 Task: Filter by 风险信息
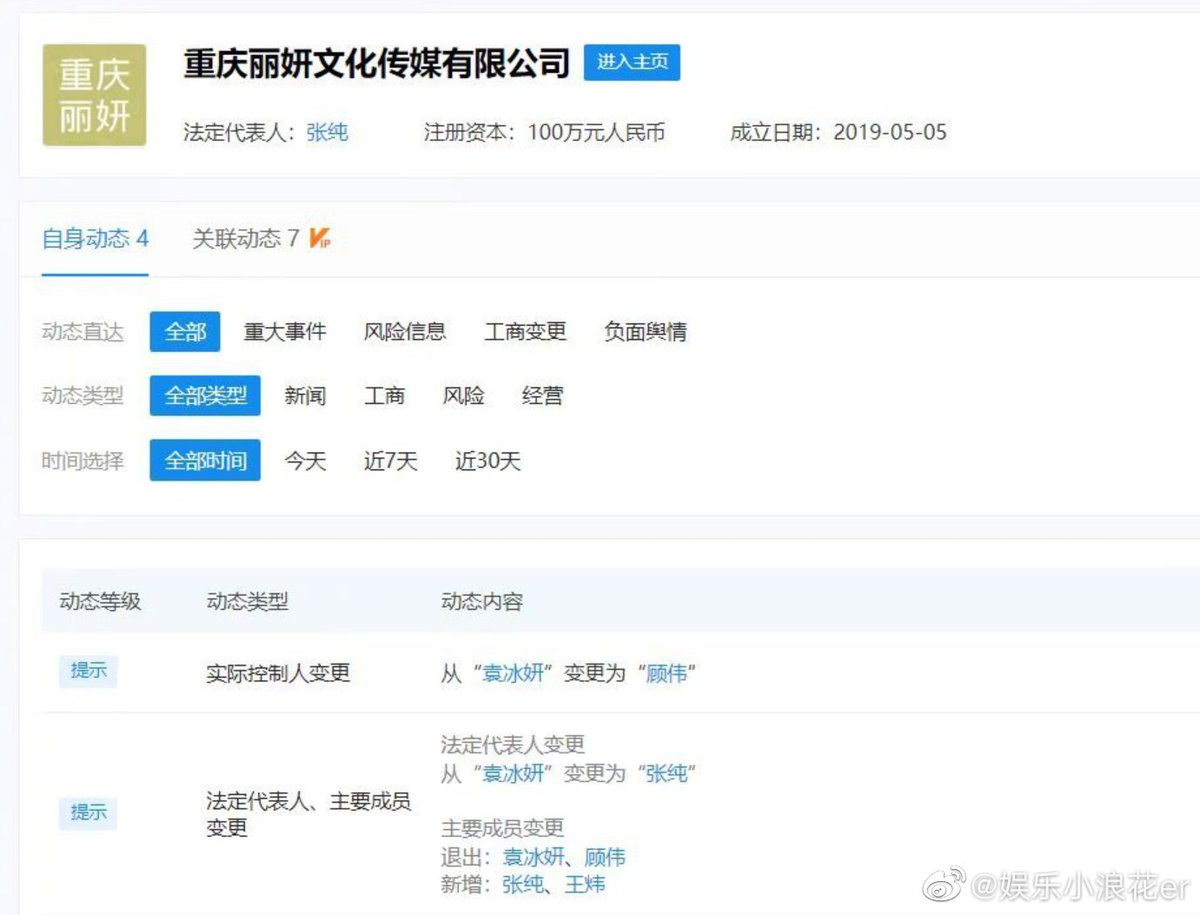[x=405, y=332]
